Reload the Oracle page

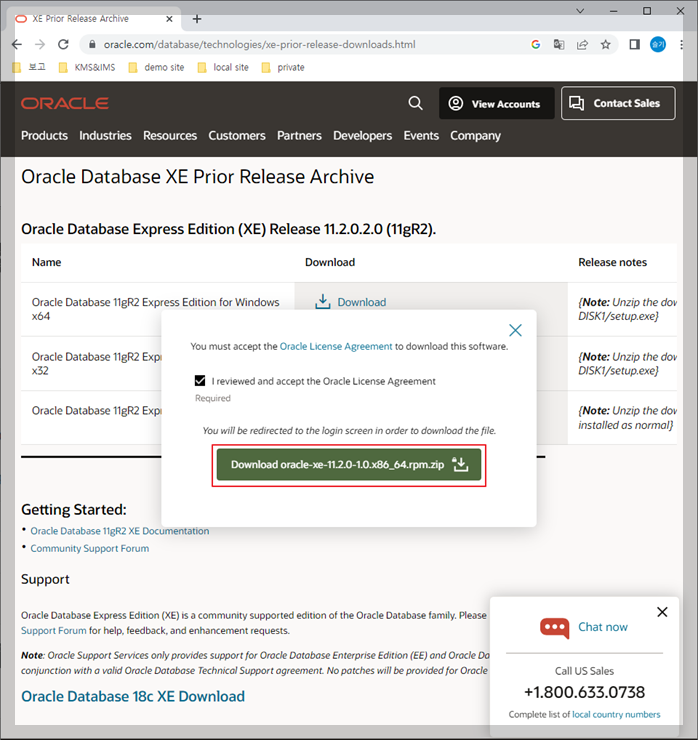coord(63,44)
